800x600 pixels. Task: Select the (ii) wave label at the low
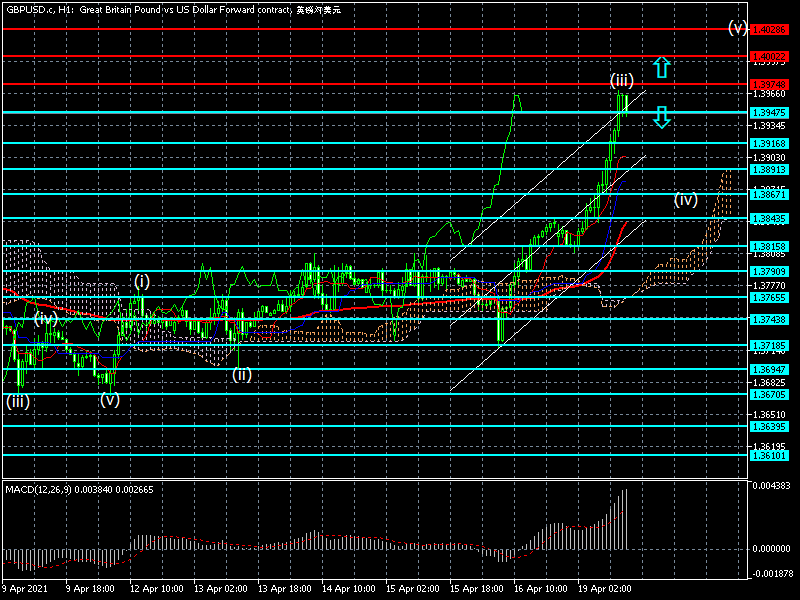point(242,374)
